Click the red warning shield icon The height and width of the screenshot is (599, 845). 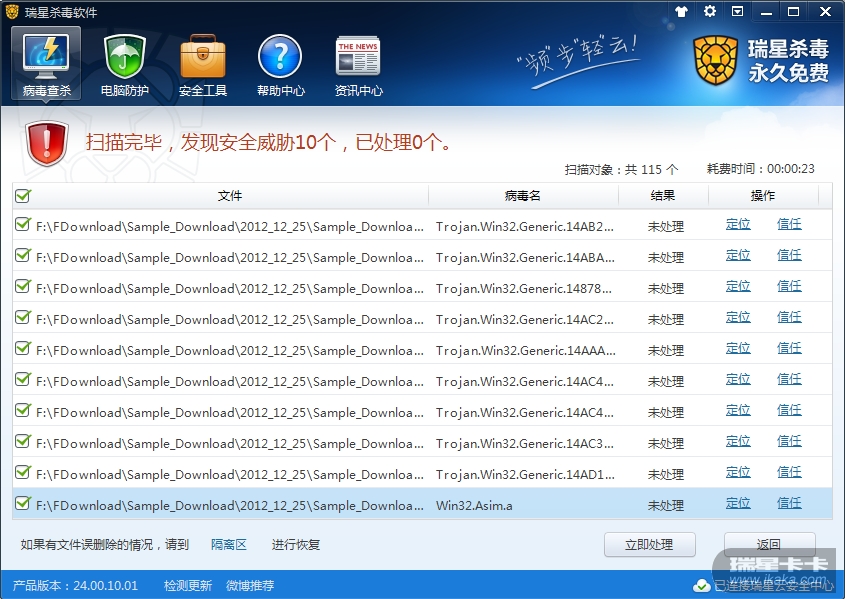point(47,143)
